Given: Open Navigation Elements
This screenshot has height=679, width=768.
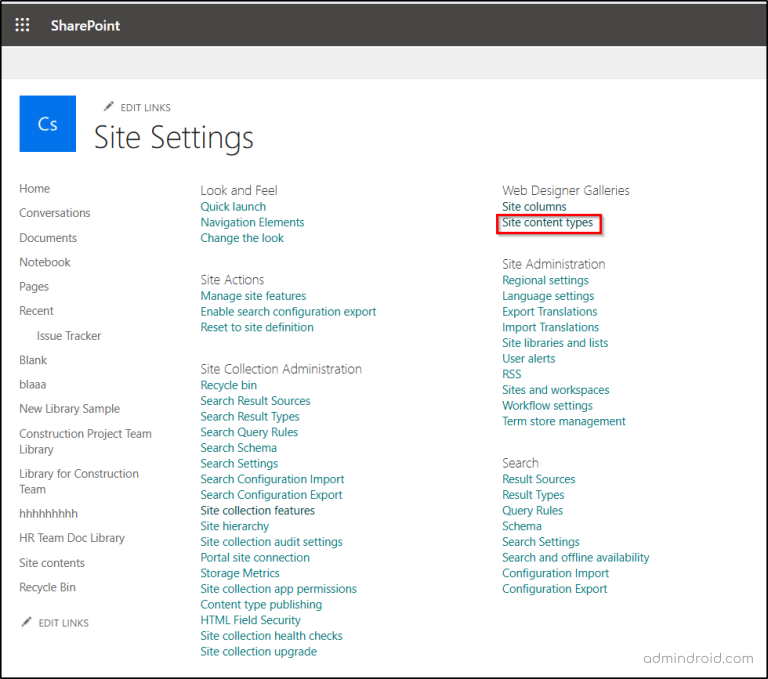Looking at the screenshot, I should (252, 222).
